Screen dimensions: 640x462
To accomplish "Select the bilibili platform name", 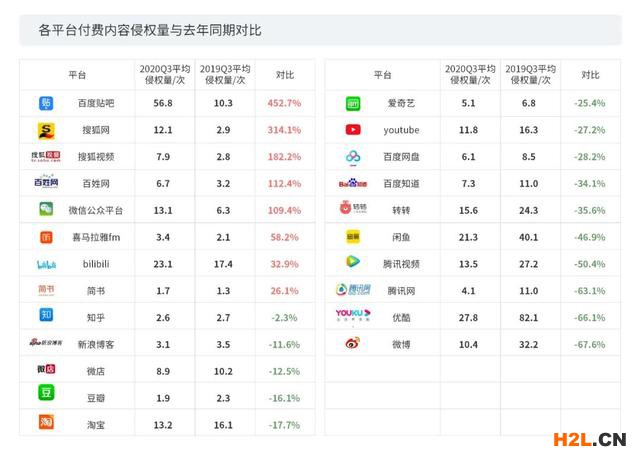I will click(x=96, y=264).
